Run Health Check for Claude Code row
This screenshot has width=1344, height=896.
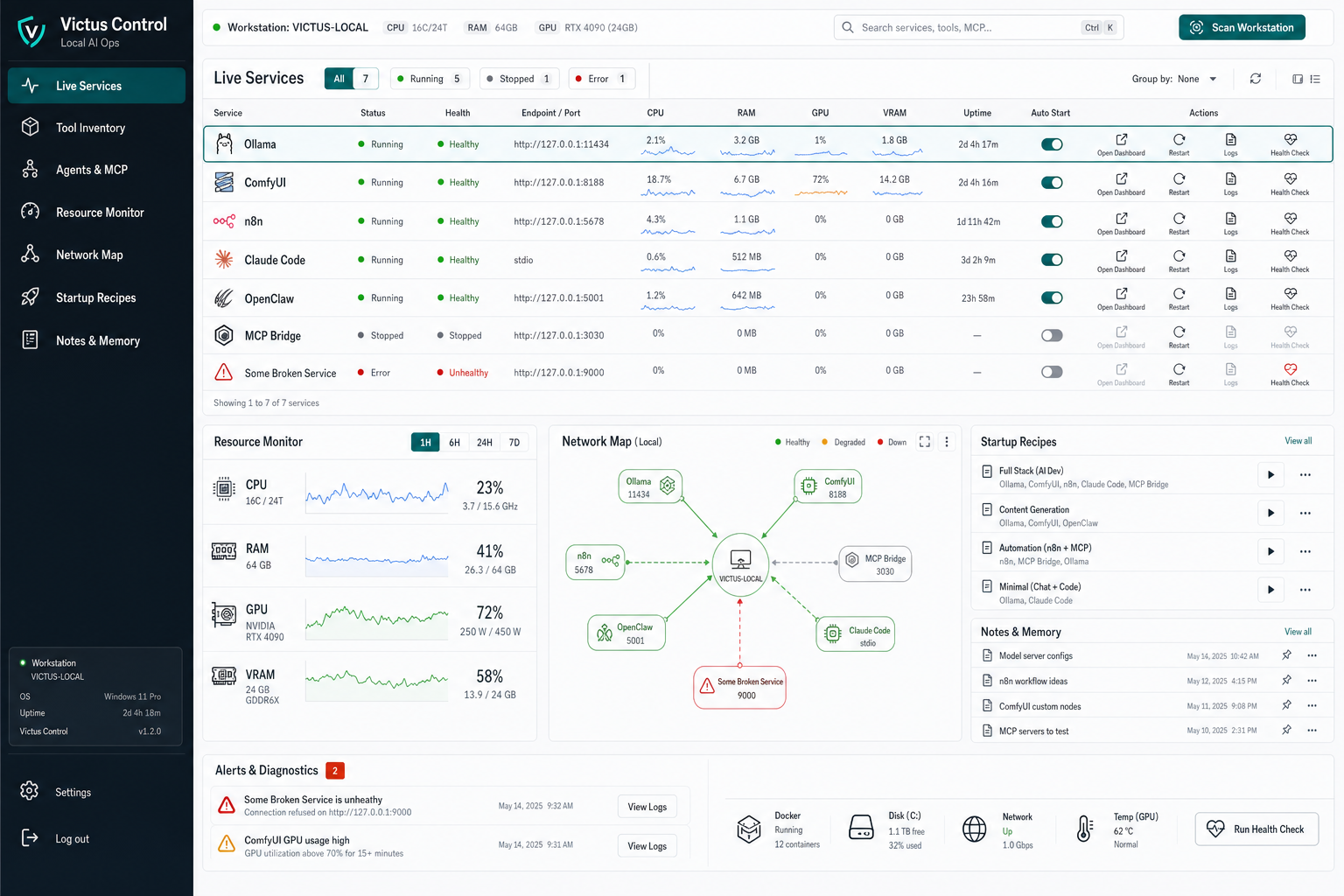pyautogui.click(x=1290, y=260)
